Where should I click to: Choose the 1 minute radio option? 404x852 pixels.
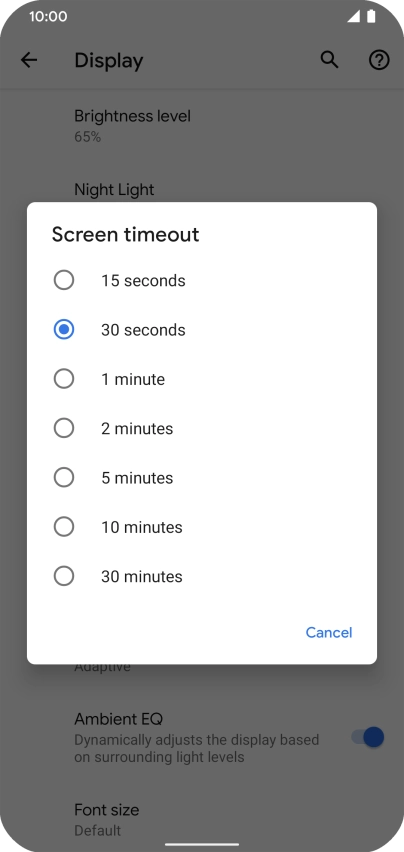coord(64,379)
